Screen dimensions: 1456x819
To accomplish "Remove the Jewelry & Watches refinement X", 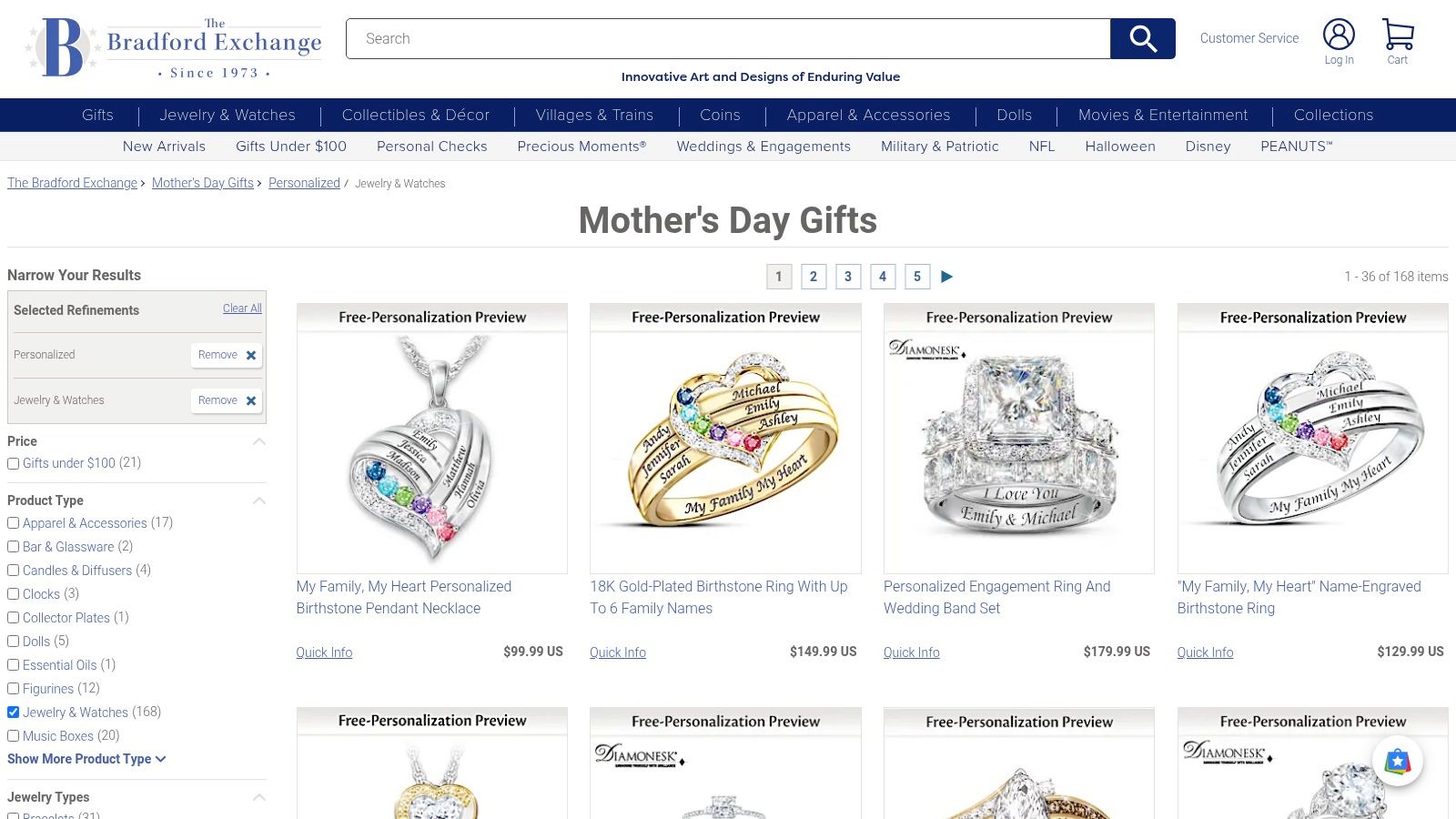I will (251, 400).
